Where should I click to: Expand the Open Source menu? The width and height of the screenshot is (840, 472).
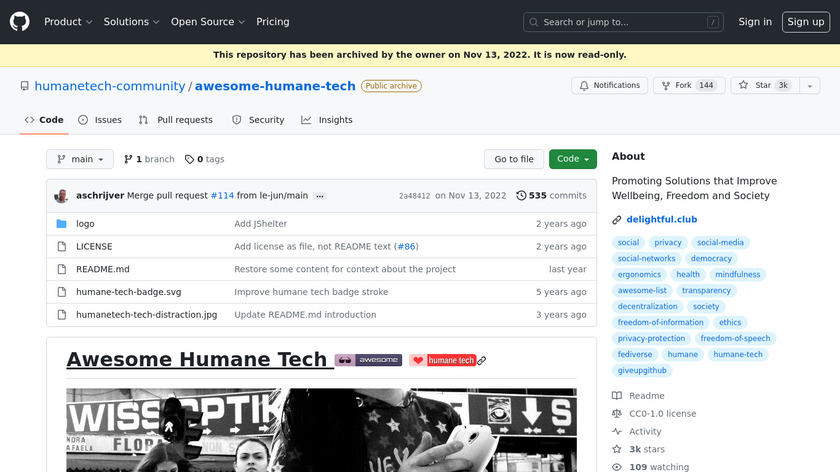point(208,22)
